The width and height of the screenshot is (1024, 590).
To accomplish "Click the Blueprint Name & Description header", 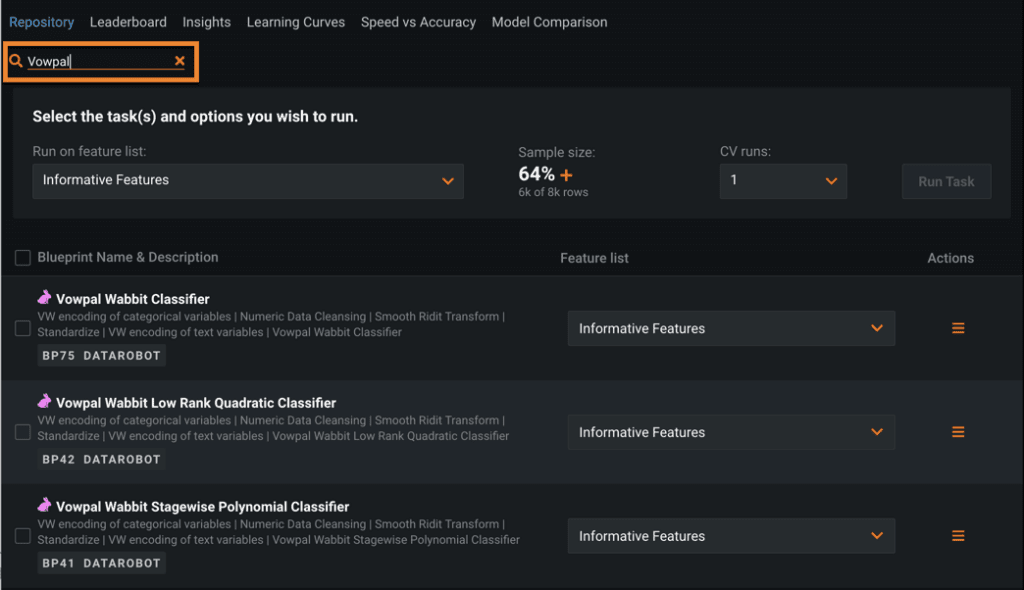I will [128, 257].
